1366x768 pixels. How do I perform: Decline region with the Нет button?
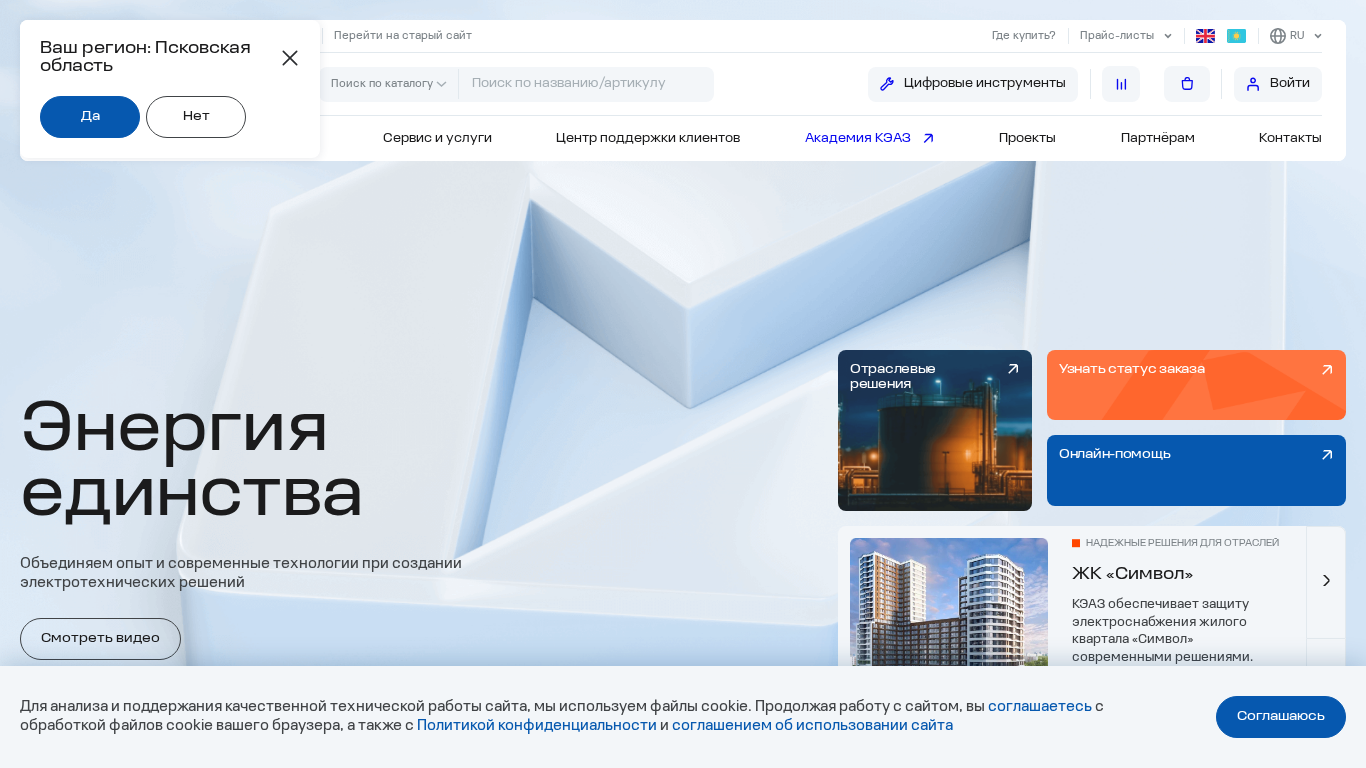196,117
